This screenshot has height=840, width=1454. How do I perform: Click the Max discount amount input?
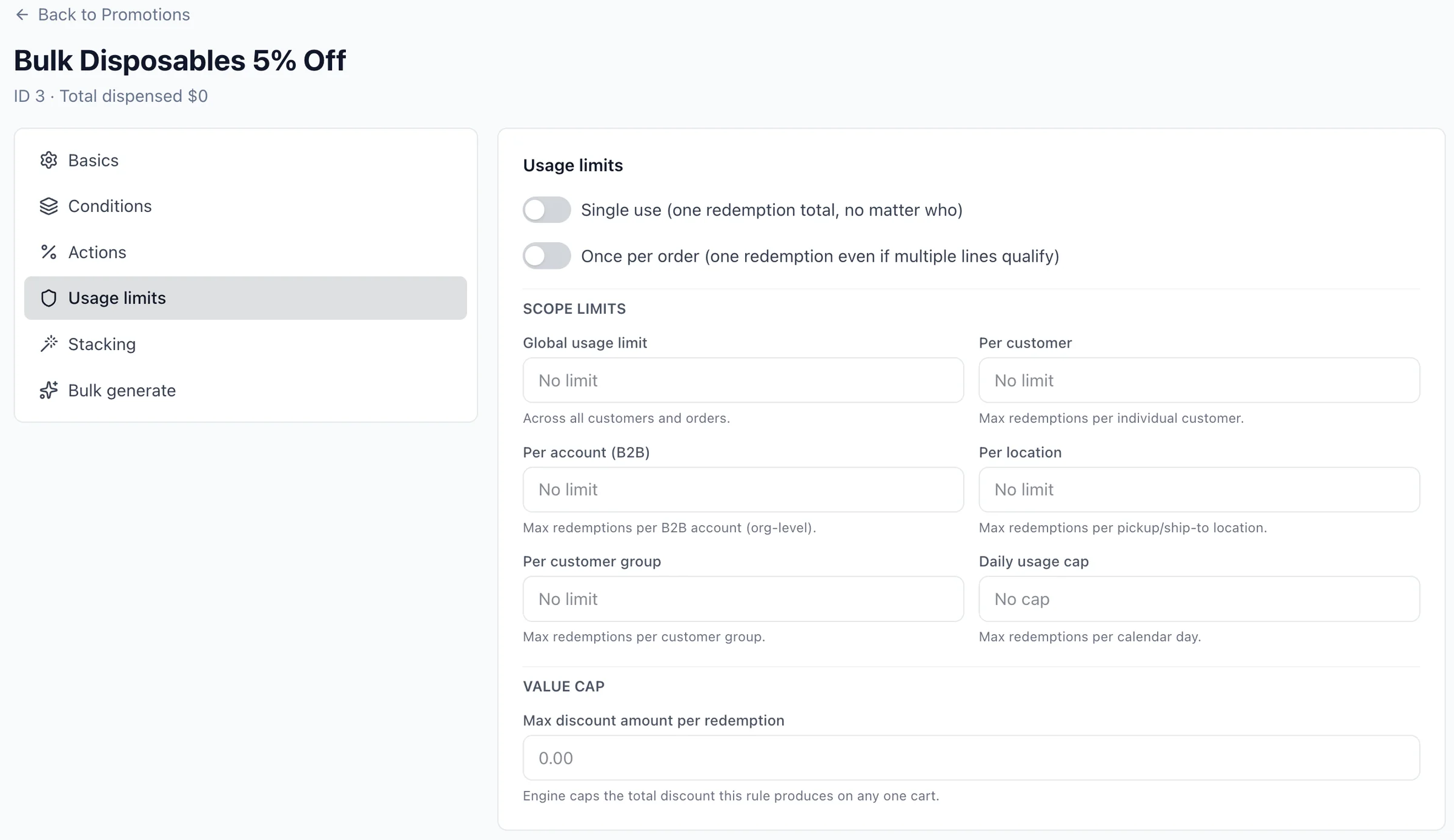pyautogui.click(x=971, y=758)
